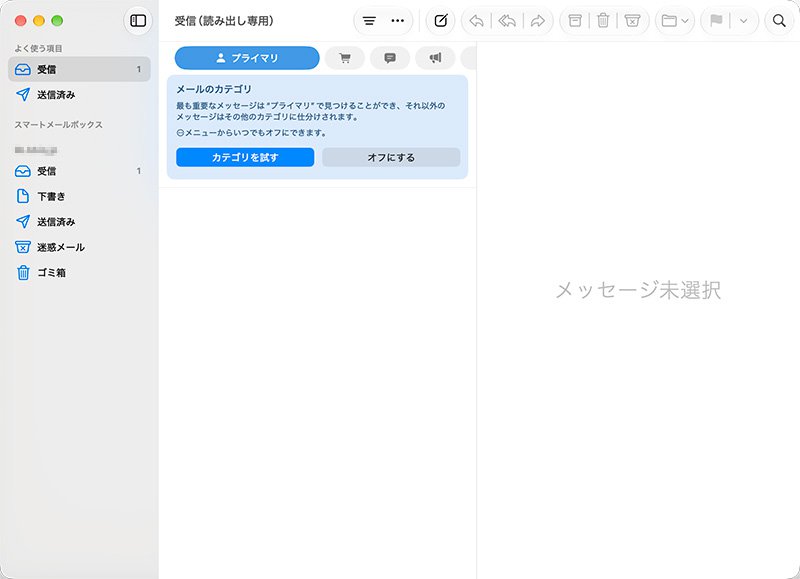Switch to the speech bubble updates tab
This screenshot has width=800, height=579.
click(x=390, y=58)
